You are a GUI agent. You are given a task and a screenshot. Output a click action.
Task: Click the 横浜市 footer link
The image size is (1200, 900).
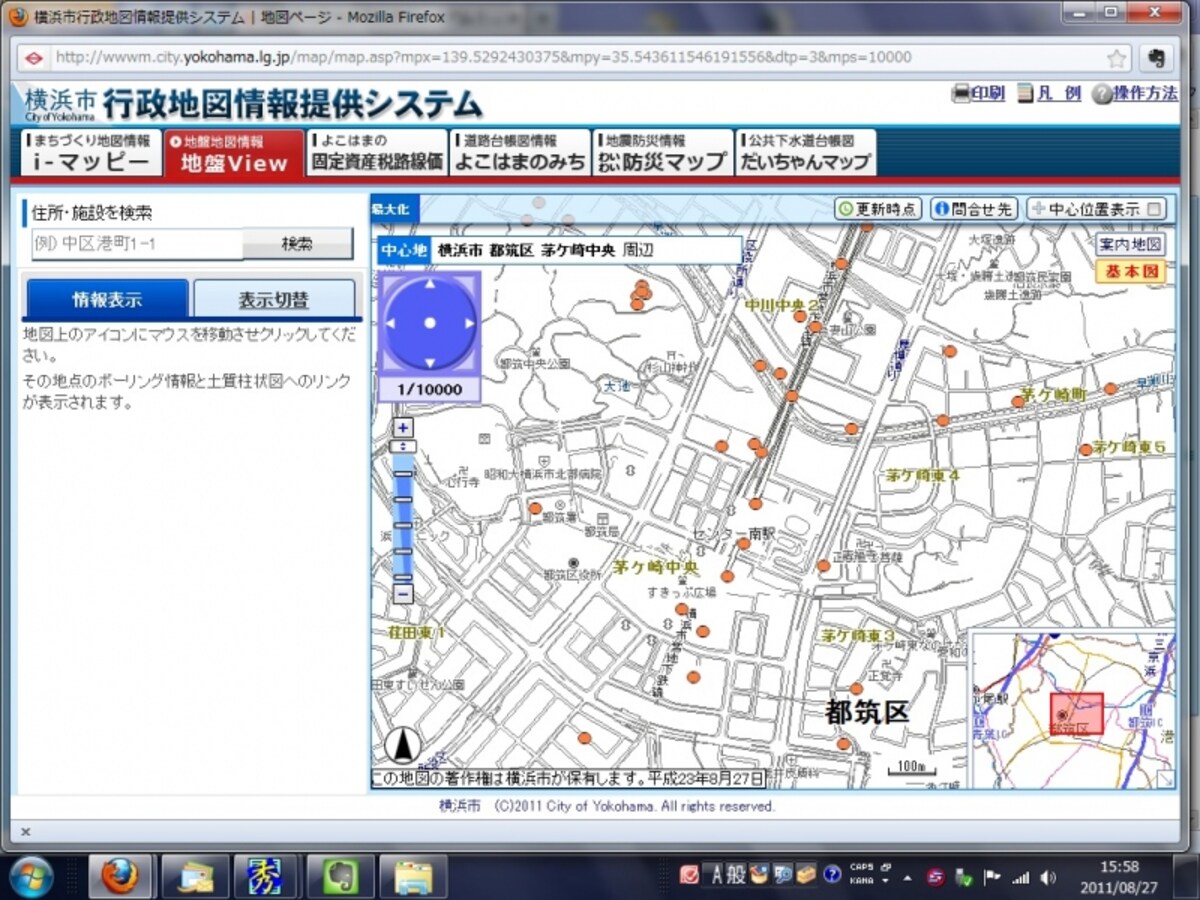point(459,806)
